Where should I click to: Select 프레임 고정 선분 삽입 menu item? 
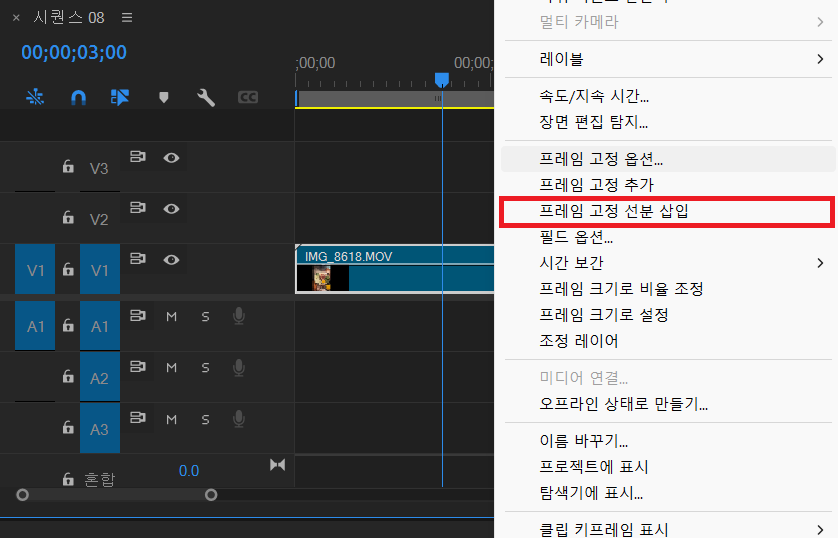click(x=668, y=211)
